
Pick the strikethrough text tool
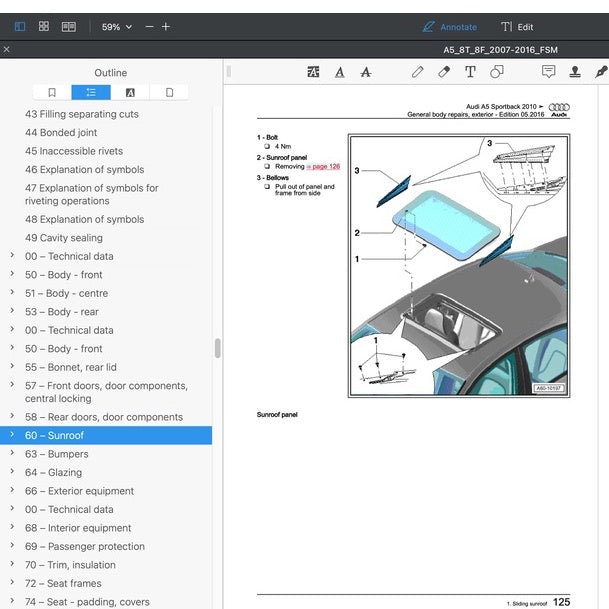click(365, 72)
